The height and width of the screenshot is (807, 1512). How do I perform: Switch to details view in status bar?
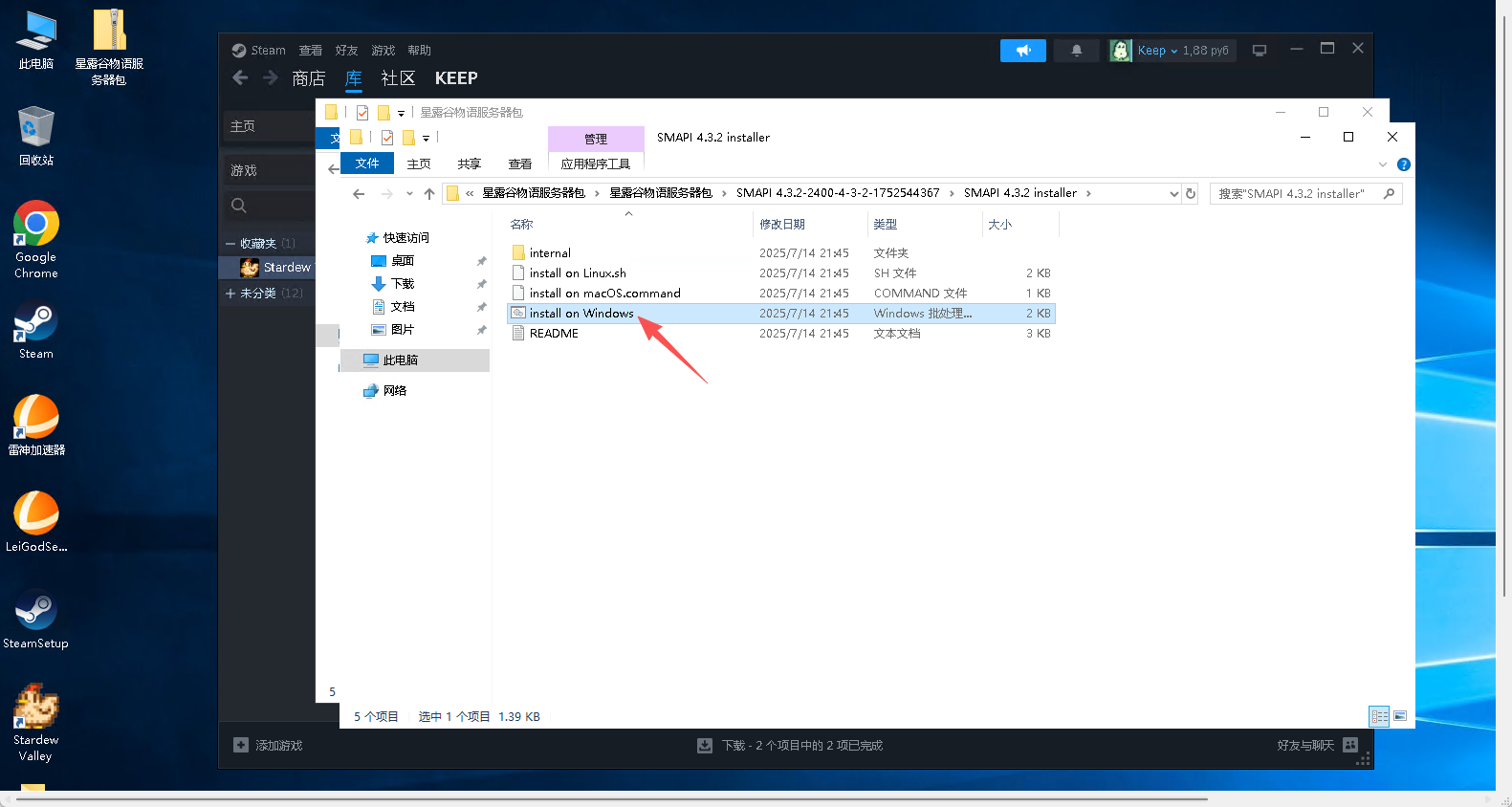[x=1379, y=716]
